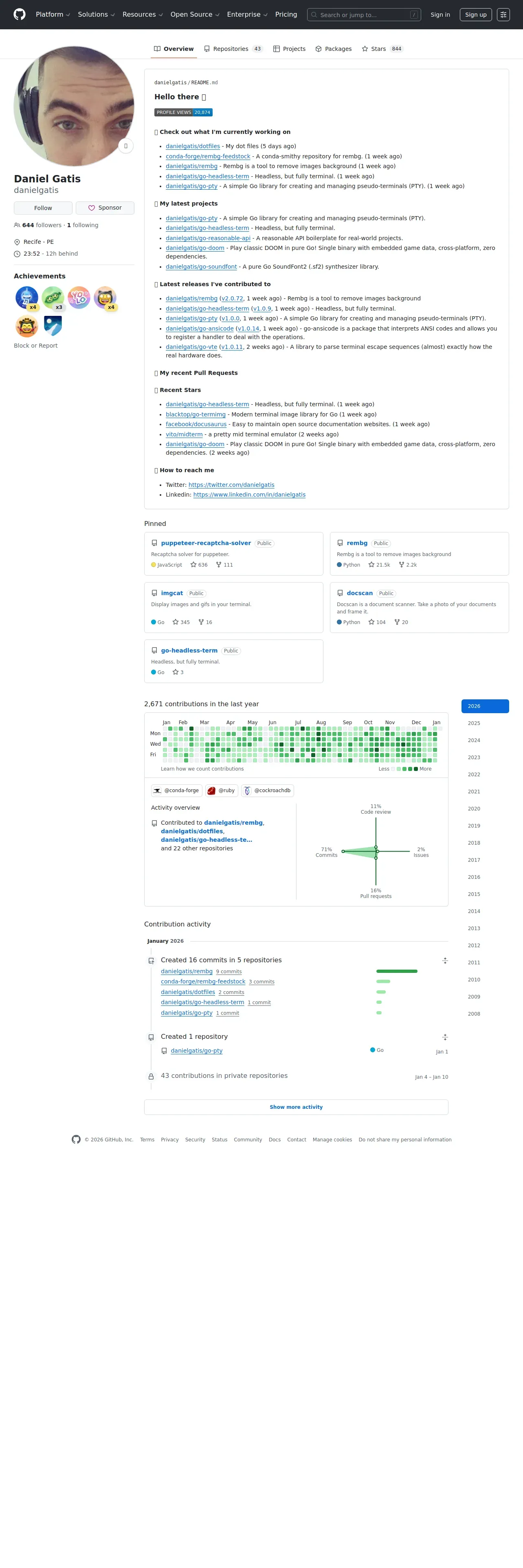Select the 2026 contribution year
Viewport: 523px width, 1568px height.
pyautogui.click(x=485, y=706)
